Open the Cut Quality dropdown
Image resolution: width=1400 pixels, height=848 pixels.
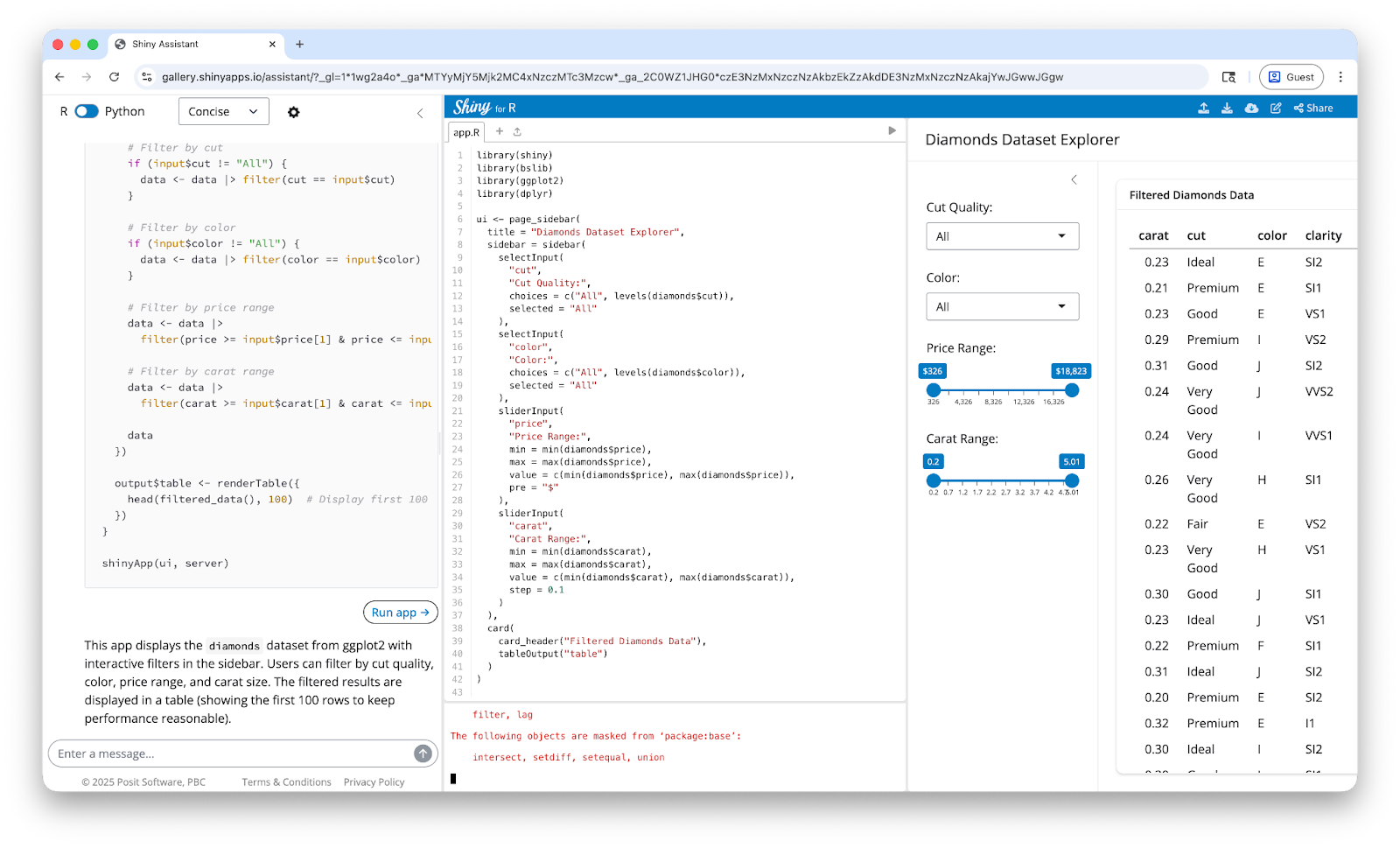click(x=1002, y=235)
